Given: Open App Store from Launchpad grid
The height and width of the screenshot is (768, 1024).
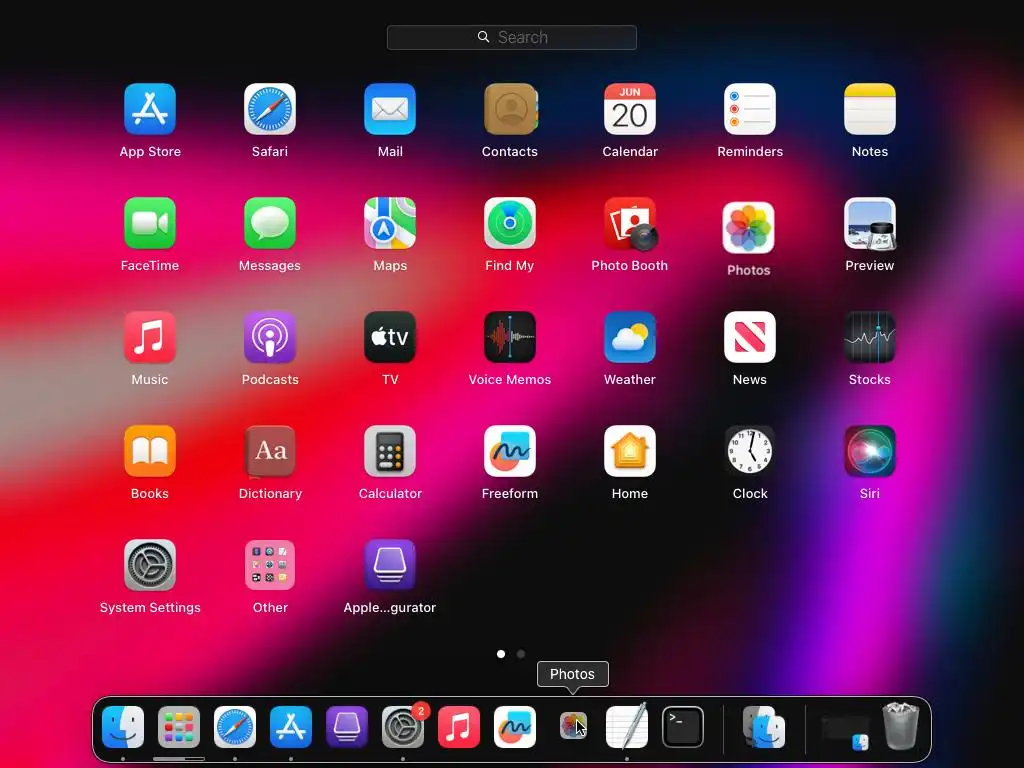Looking at the screenshot, I should 150,109.
